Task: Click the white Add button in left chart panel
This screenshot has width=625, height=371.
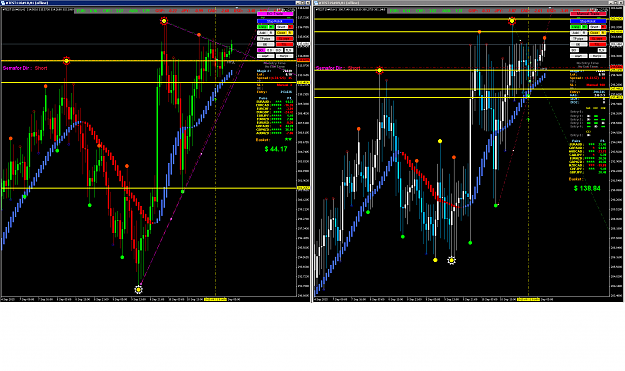Action: coord(265,33)
